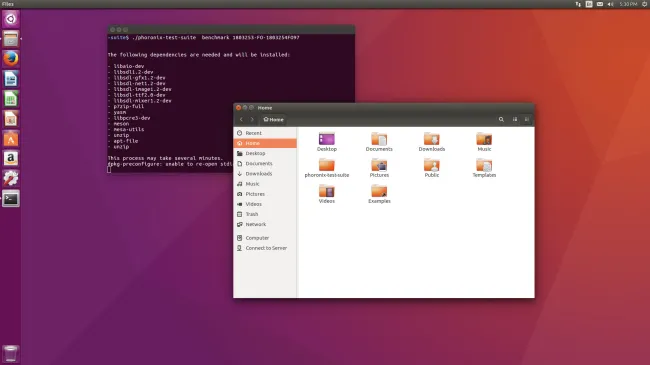
Task: Click the search icon in Files toolbar
Action: point(501,119)
